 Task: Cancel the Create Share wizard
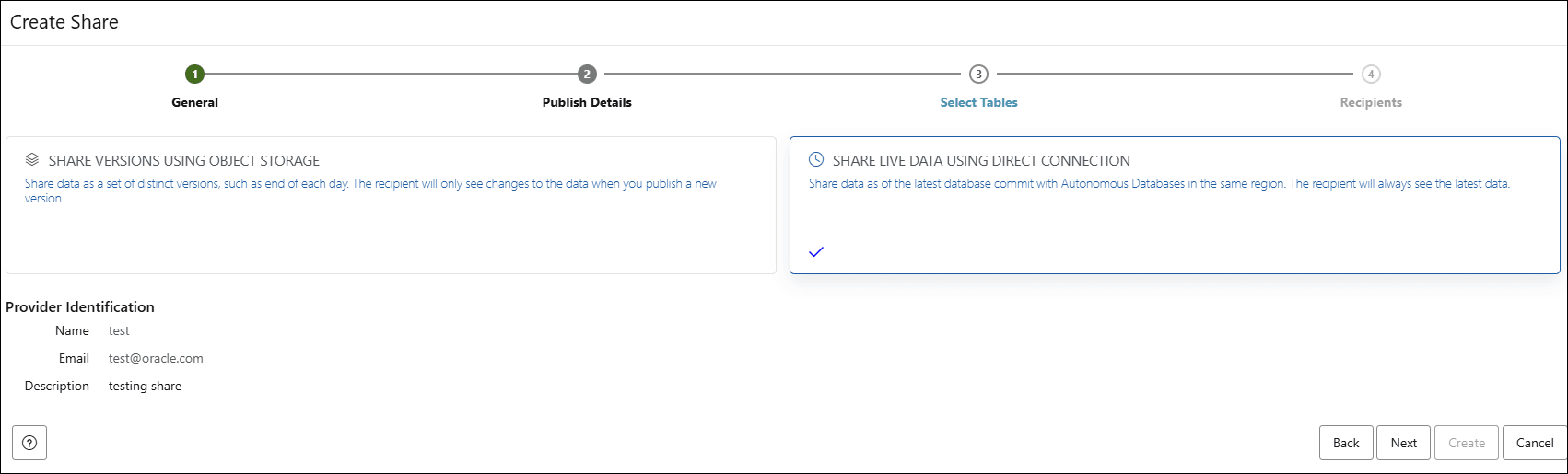click(1535, 443)
